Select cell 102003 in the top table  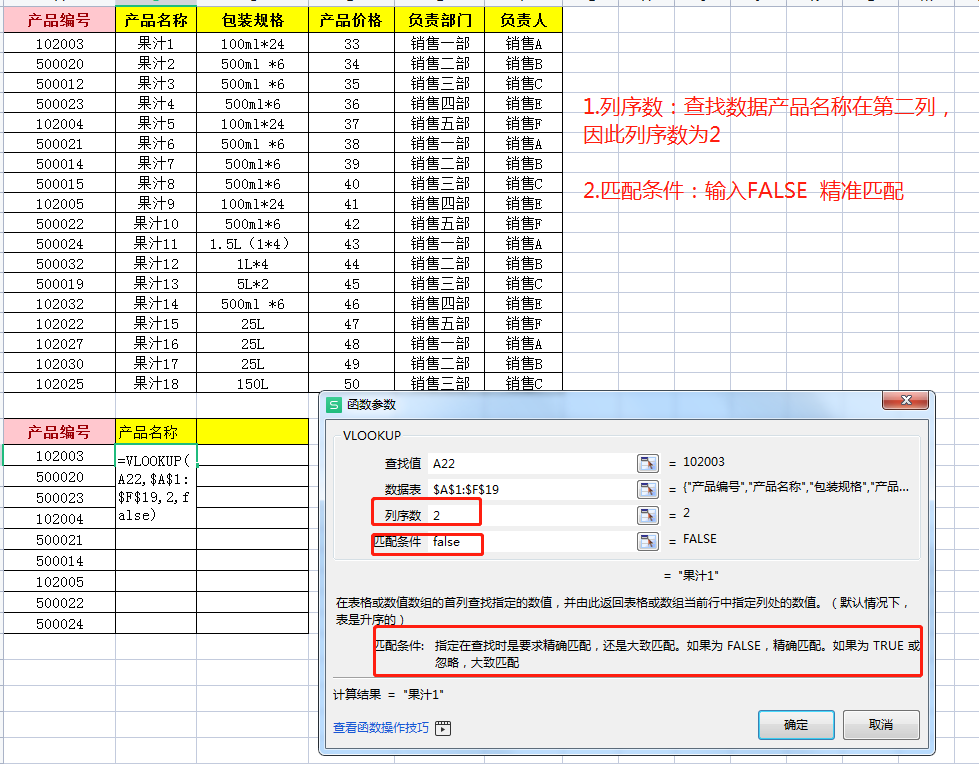tap(59, 43)
